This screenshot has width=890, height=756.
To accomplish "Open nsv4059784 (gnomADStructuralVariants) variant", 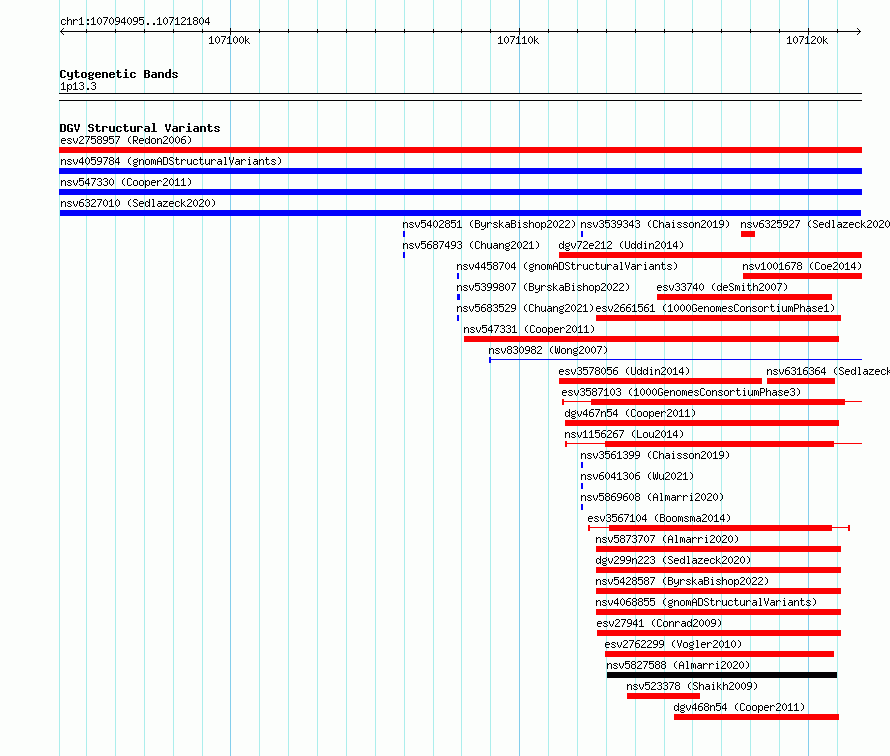I will 171,161.
